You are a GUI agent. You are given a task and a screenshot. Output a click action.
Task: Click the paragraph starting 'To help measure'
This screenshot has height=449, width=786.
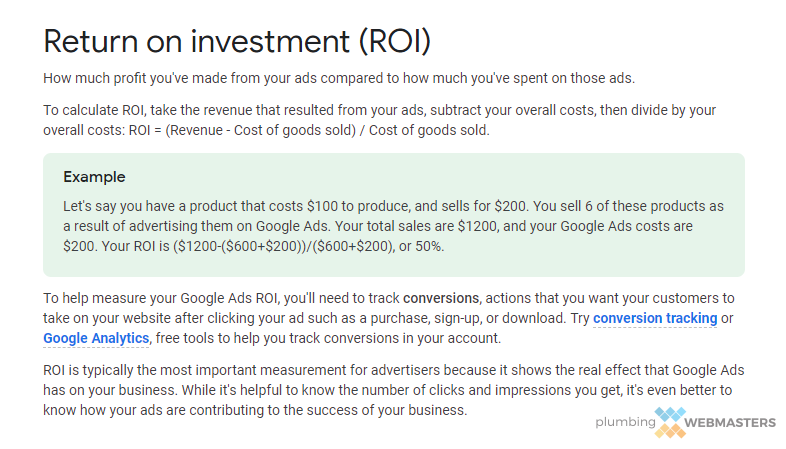click(x=388, y=318)
